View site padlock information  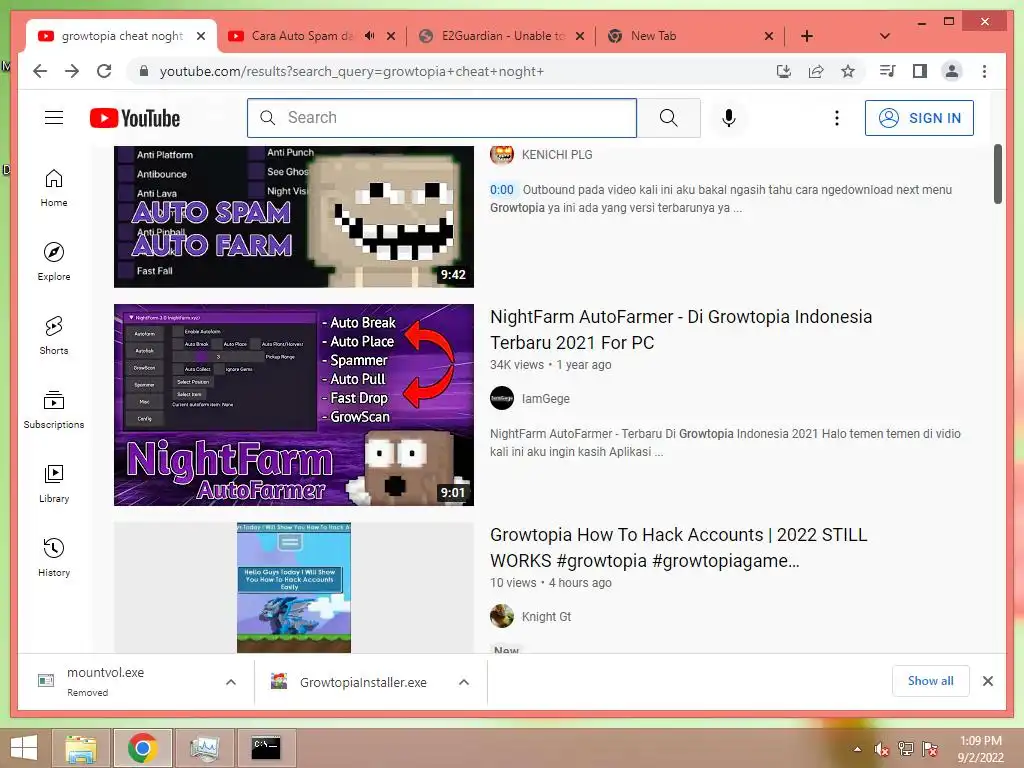(144, 71)
